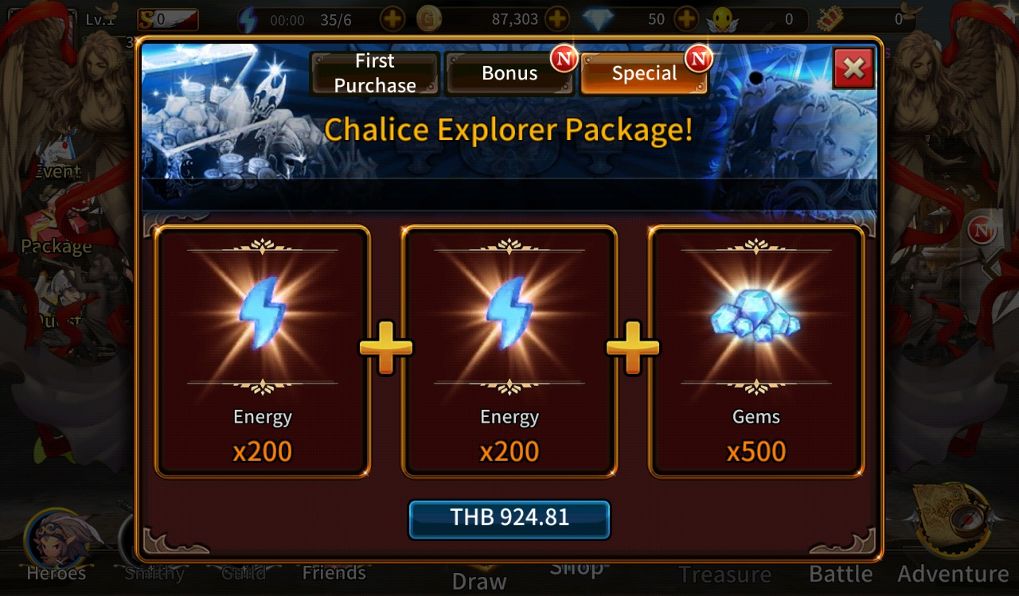
Task: Buy package for THB 924.81
Action: click(x=510, y=518)
